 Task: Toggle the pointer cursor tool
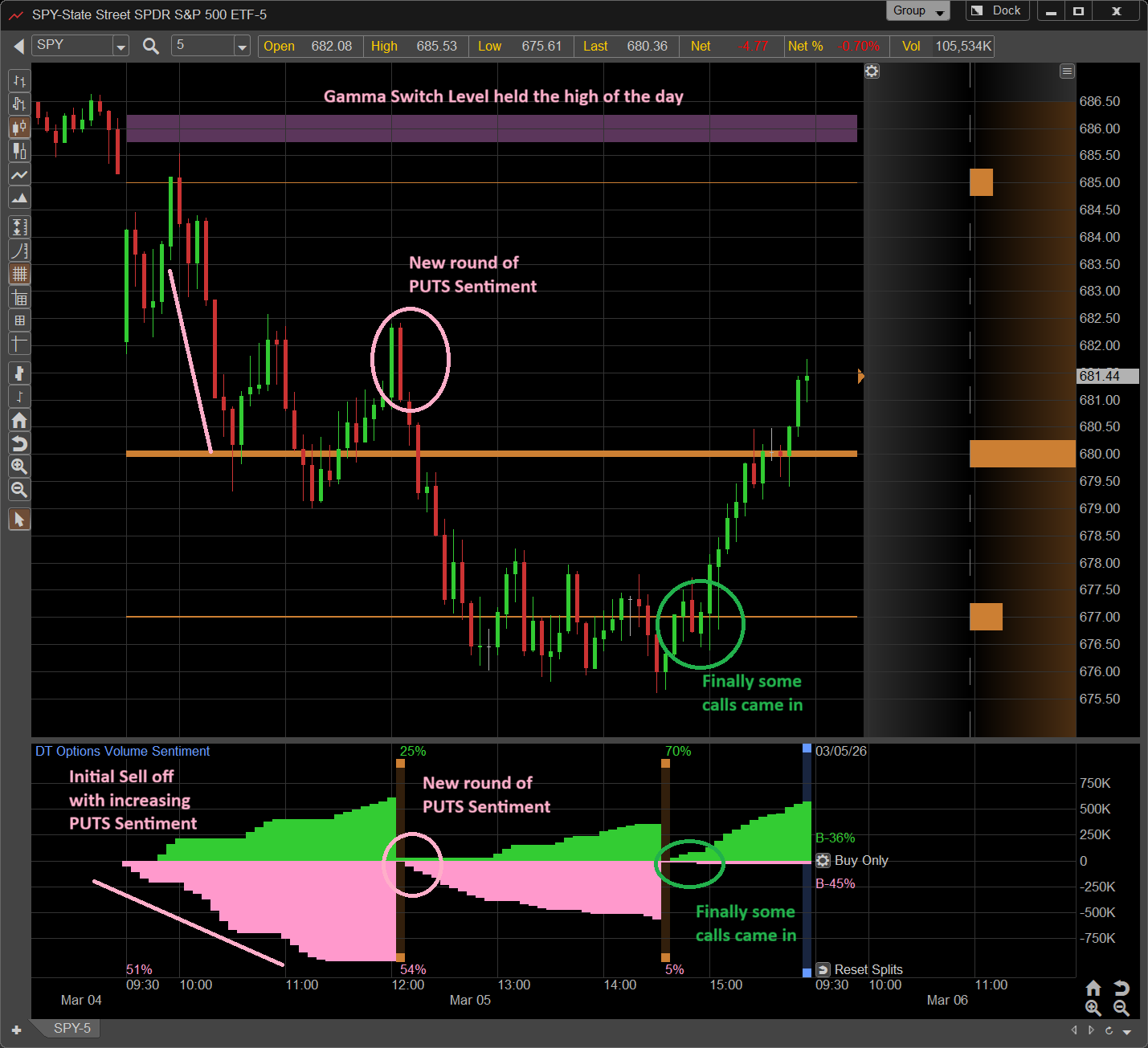(x=19, y=520)
